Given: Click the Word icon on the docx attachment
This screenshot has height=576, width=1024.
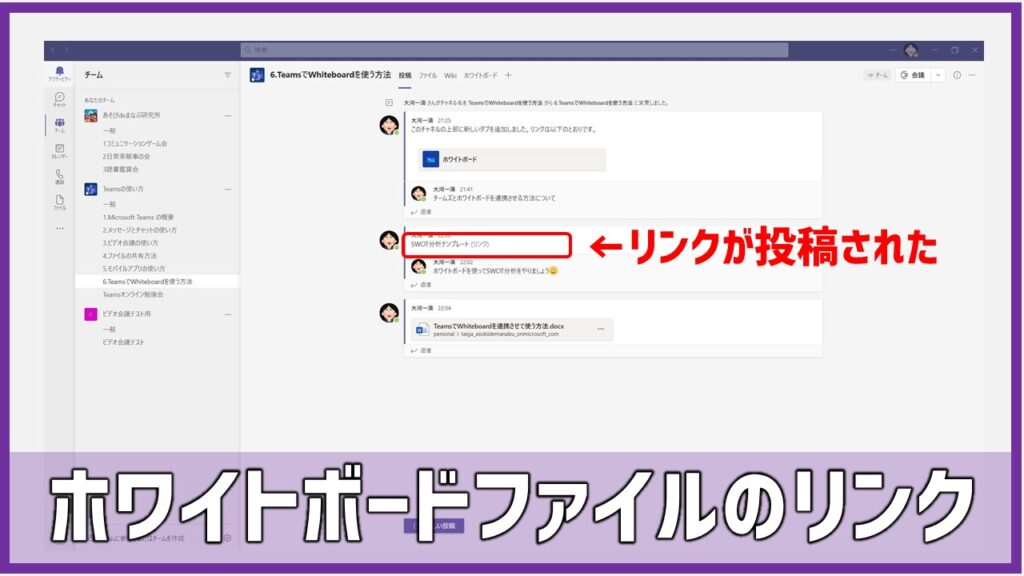Looking at the screenshot, I should click(422, 330).
